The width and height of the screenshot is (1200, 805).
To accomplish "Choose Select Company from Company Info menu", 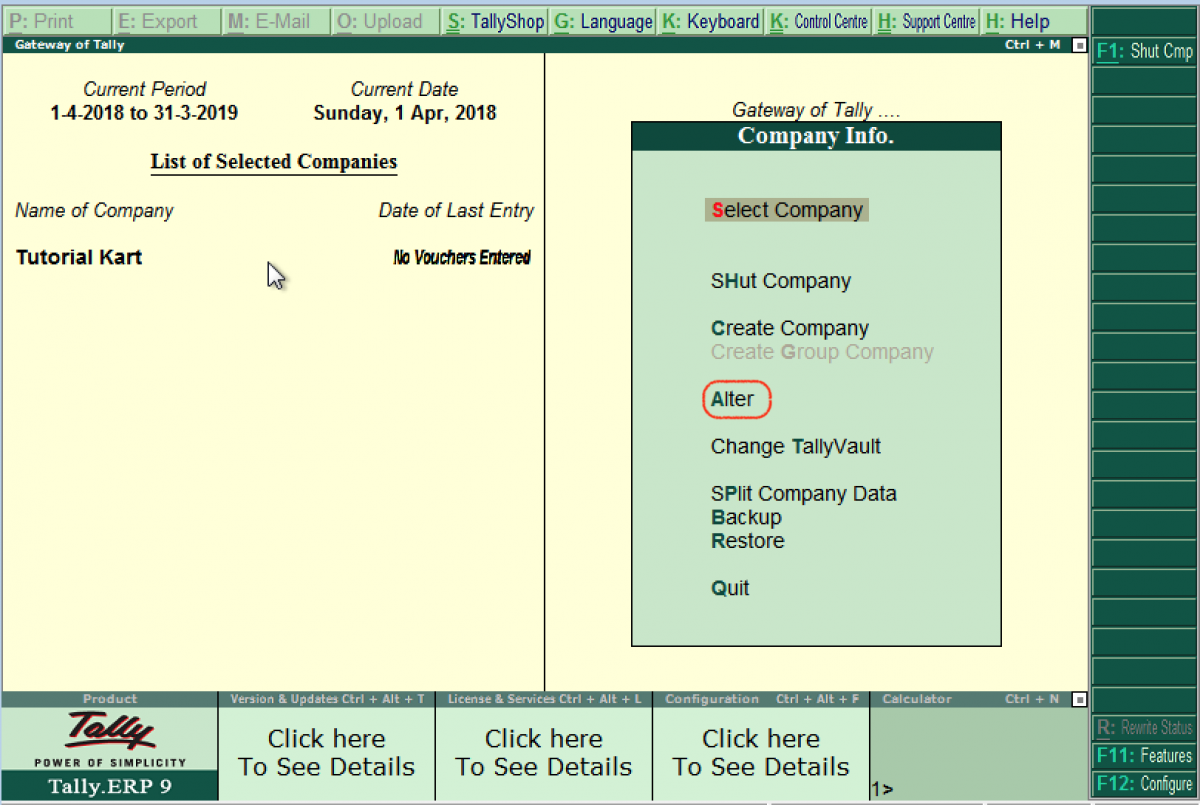I will (x=786, y=210).
